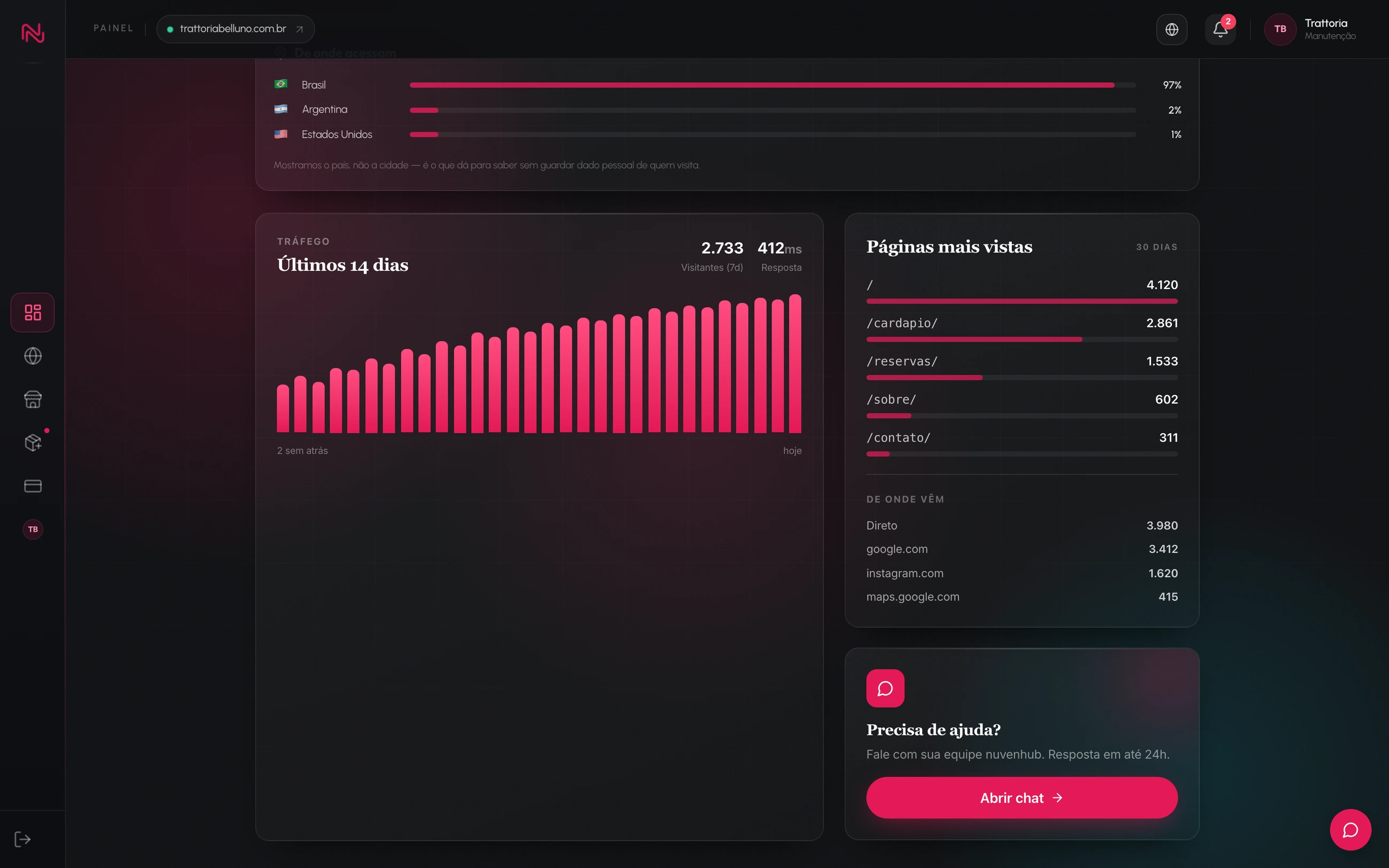This screenshot has width=1389, height=868.
Task: Click the Abrir chat button
Action: point(1021,798)
